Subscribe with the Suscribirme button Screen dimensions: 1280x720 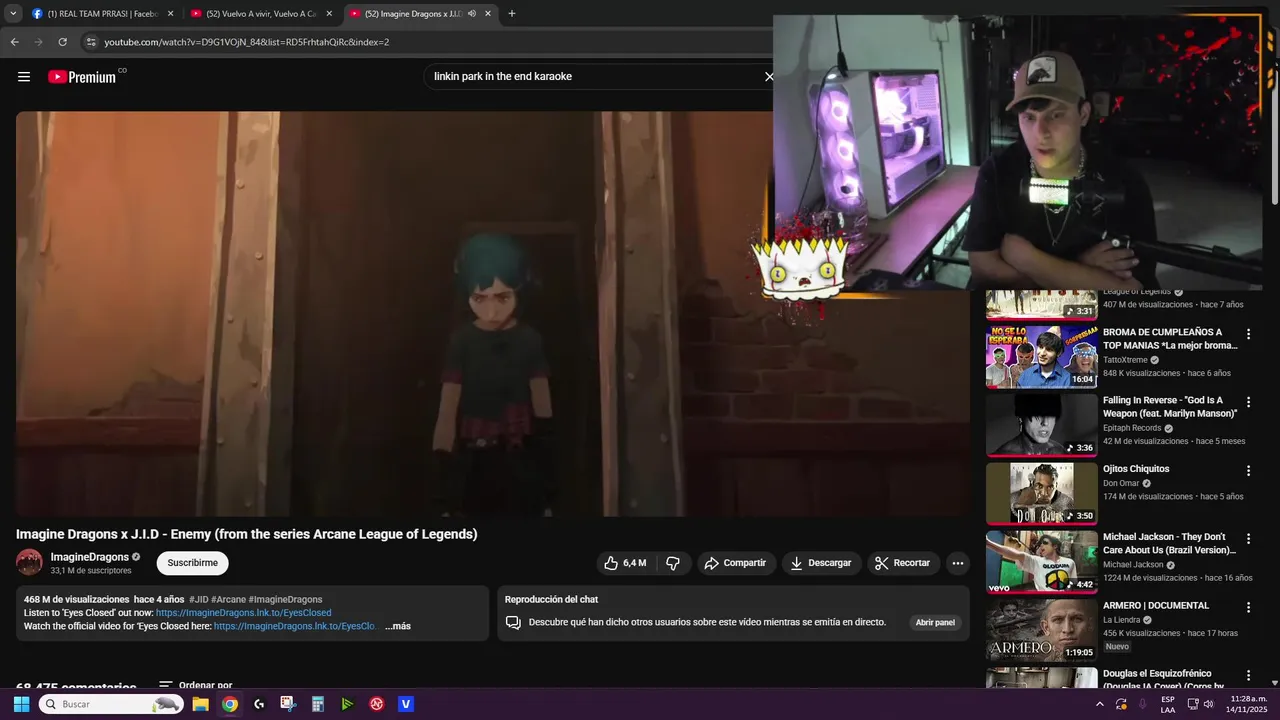(192, 563)
